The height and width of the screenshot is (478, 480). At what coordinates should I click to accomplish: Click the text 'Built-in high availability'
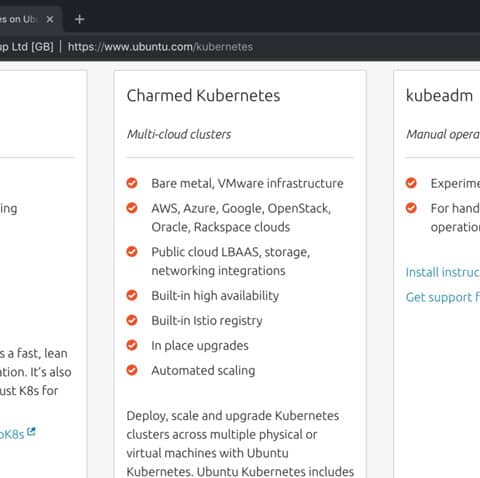tap(215, 296)
